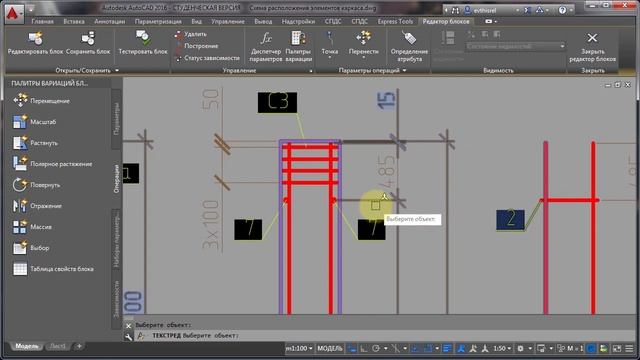Open status bar customization menu icon
The image size is (640, 360).
[x=629, y=348]
